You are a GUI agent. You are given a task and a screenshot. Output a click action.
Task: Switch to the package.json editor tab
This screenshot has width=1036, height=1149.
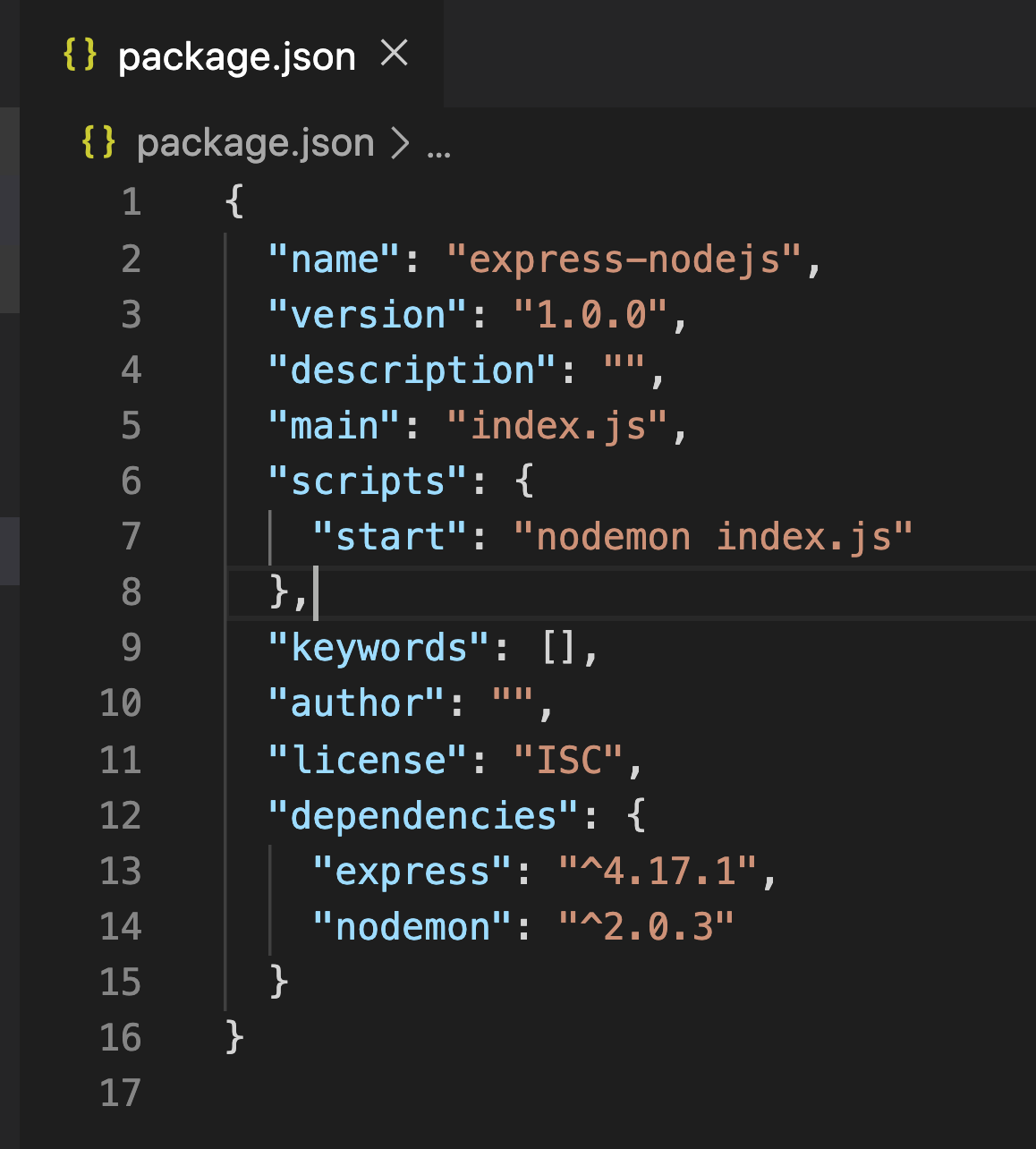point(236,55)
